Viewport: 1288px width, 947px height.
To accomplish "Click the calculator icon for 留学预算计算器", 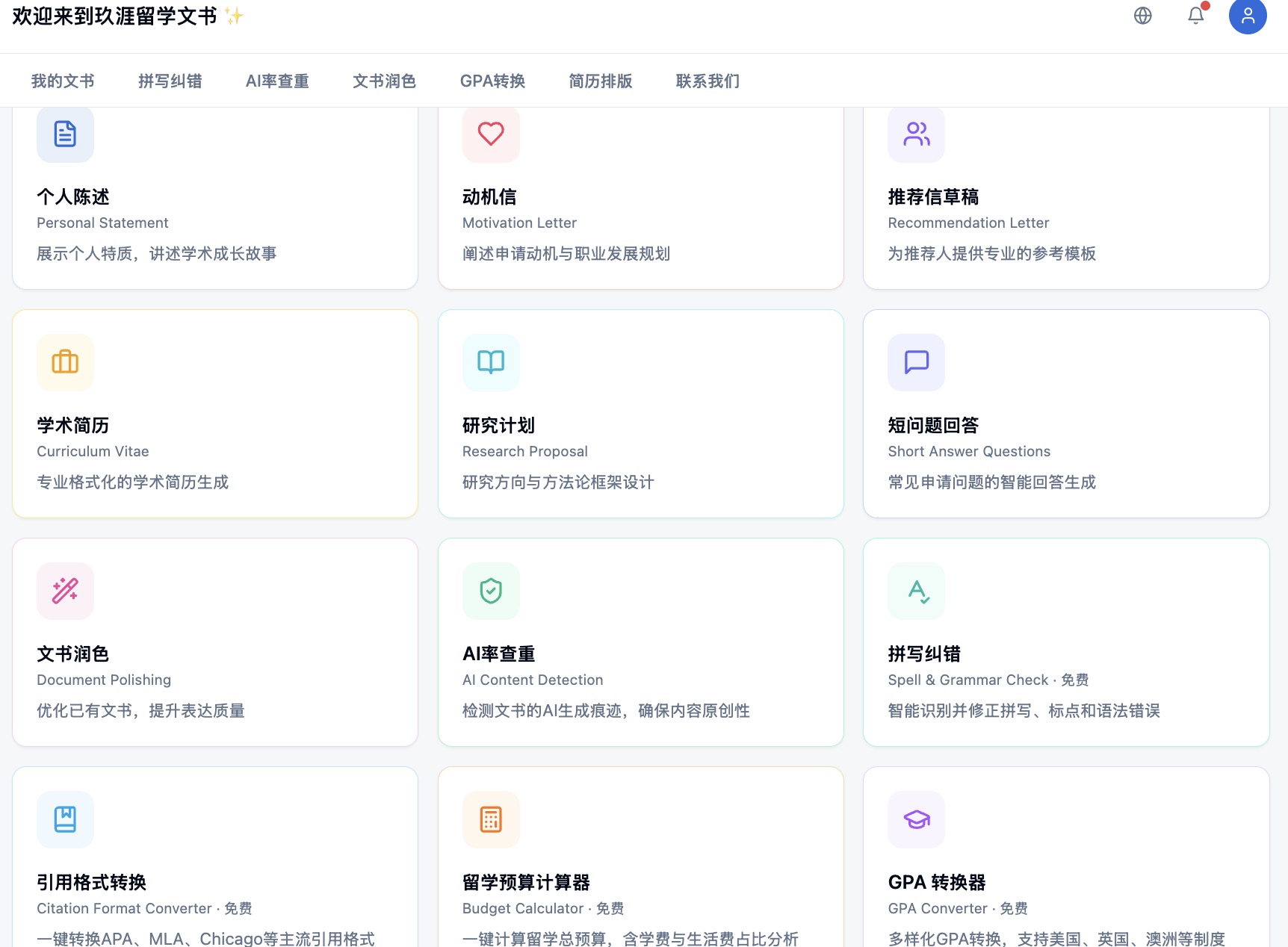I will tap(491, 819).
